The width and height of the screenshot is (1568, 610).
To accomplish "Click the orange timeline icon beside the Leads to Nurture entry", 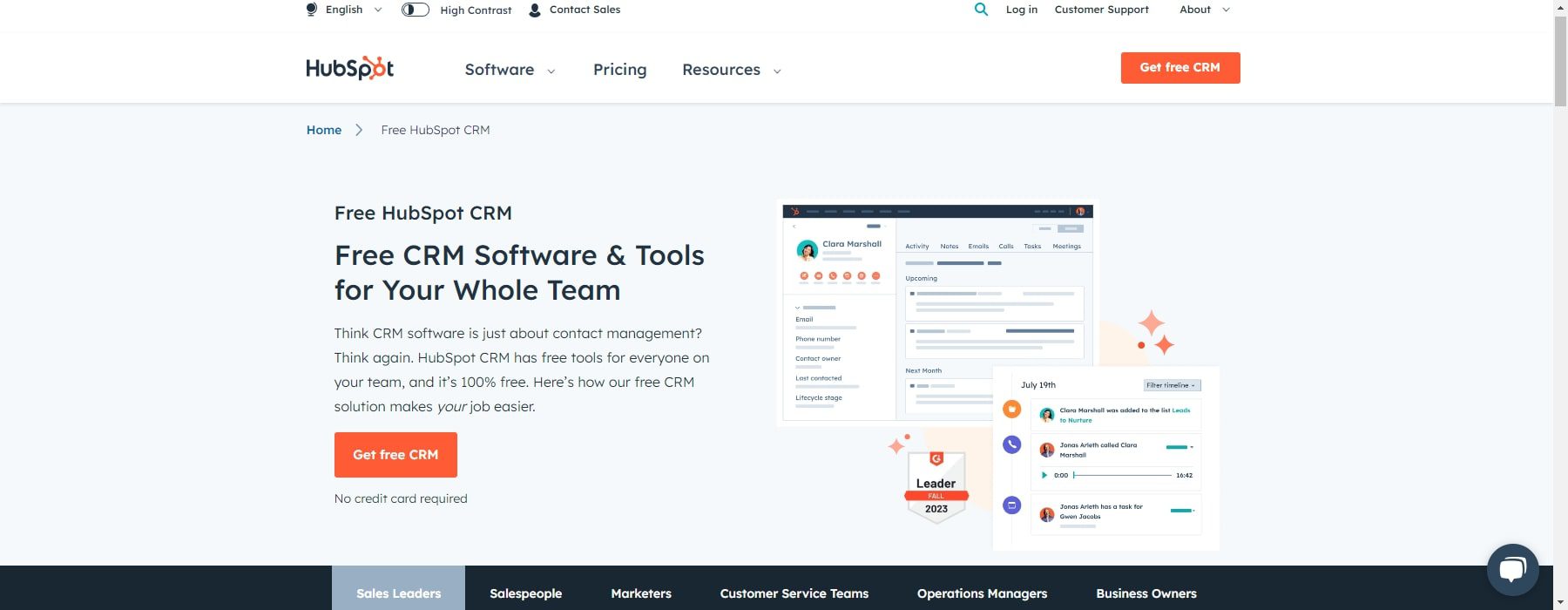I will click(x=1011, y=409).
